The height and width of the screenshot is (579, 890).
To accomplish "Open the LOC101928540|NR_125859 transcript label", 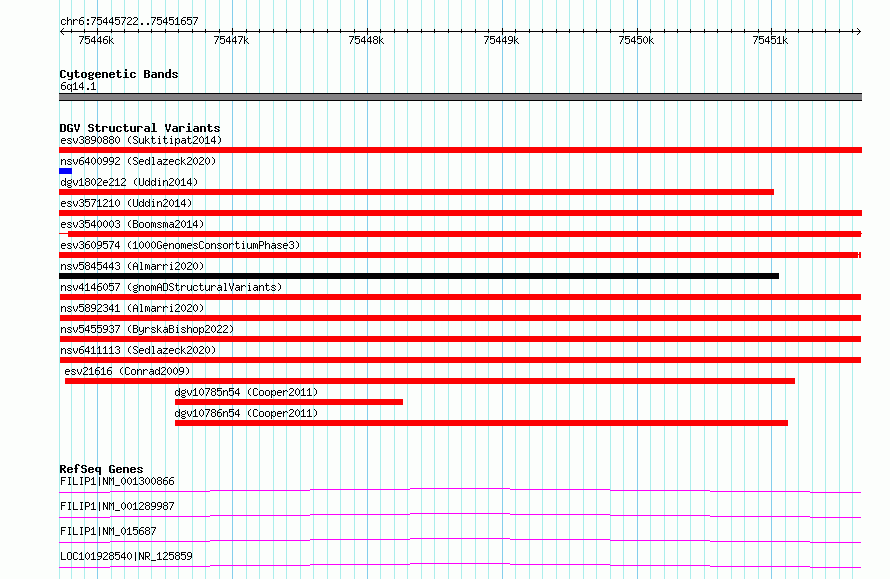I will coord(126,556).
